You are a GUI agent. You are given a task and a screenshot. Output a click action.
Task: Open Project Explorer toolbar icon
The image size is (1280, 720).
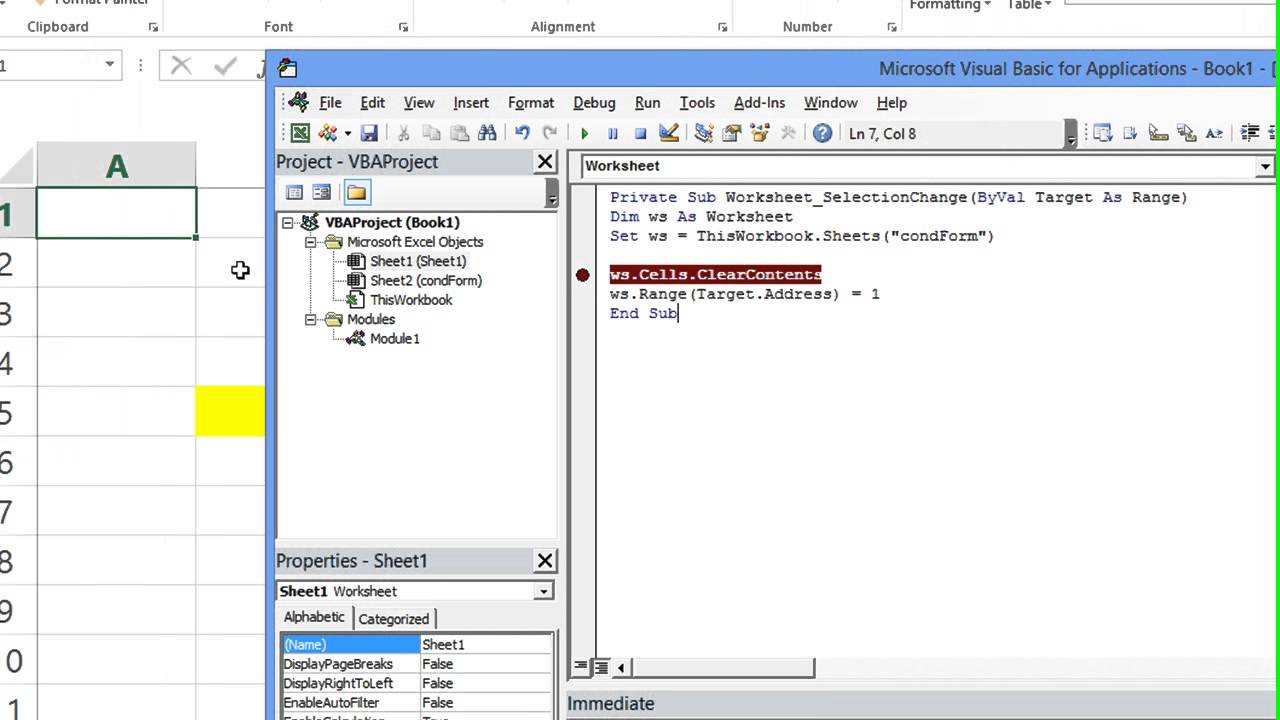click(703, 133)
